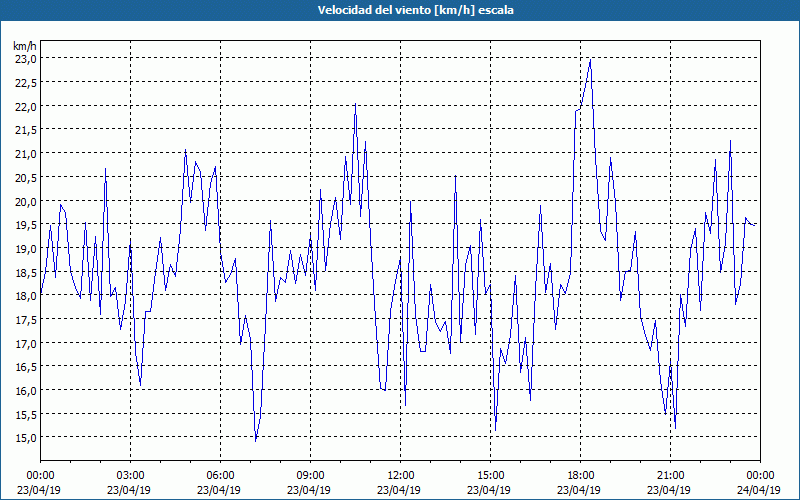
Task: Select the '23/04/19' date under 09:00
Action: (309, 490)
